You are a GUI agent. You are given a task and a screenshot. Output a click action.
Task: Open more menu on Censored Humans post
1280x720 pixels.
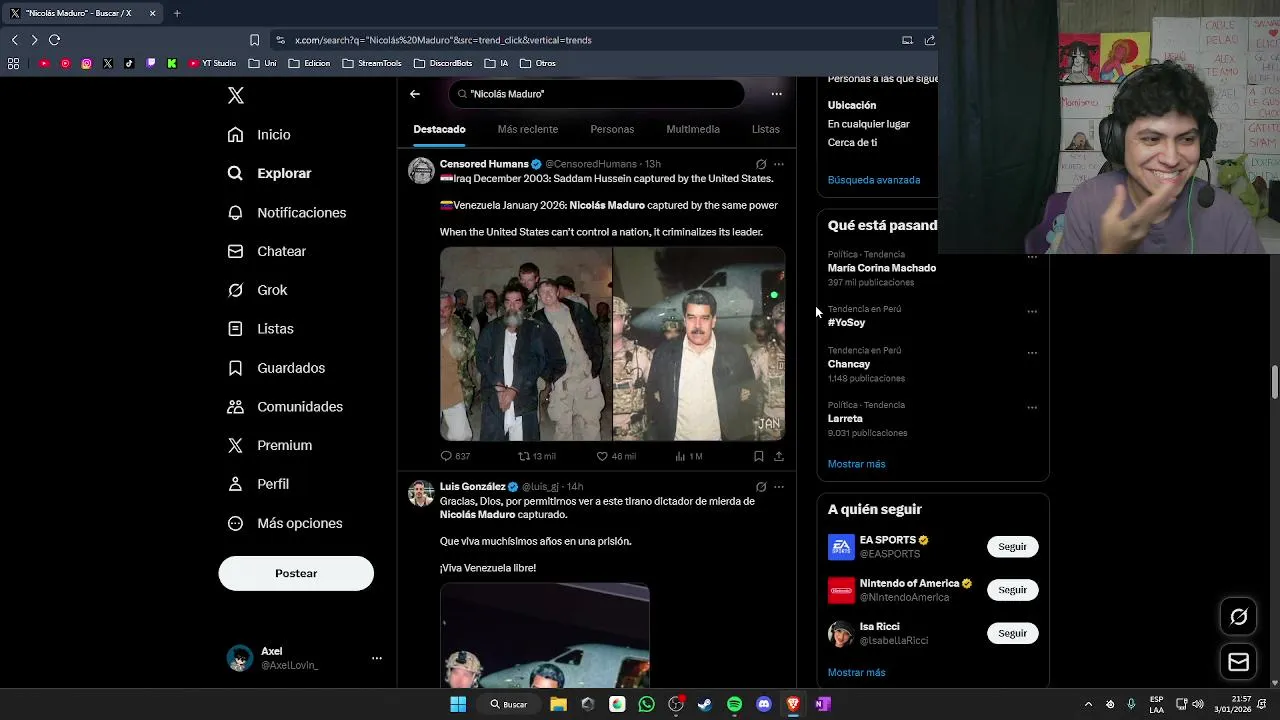pyautogui.click(x=779, y=164)
